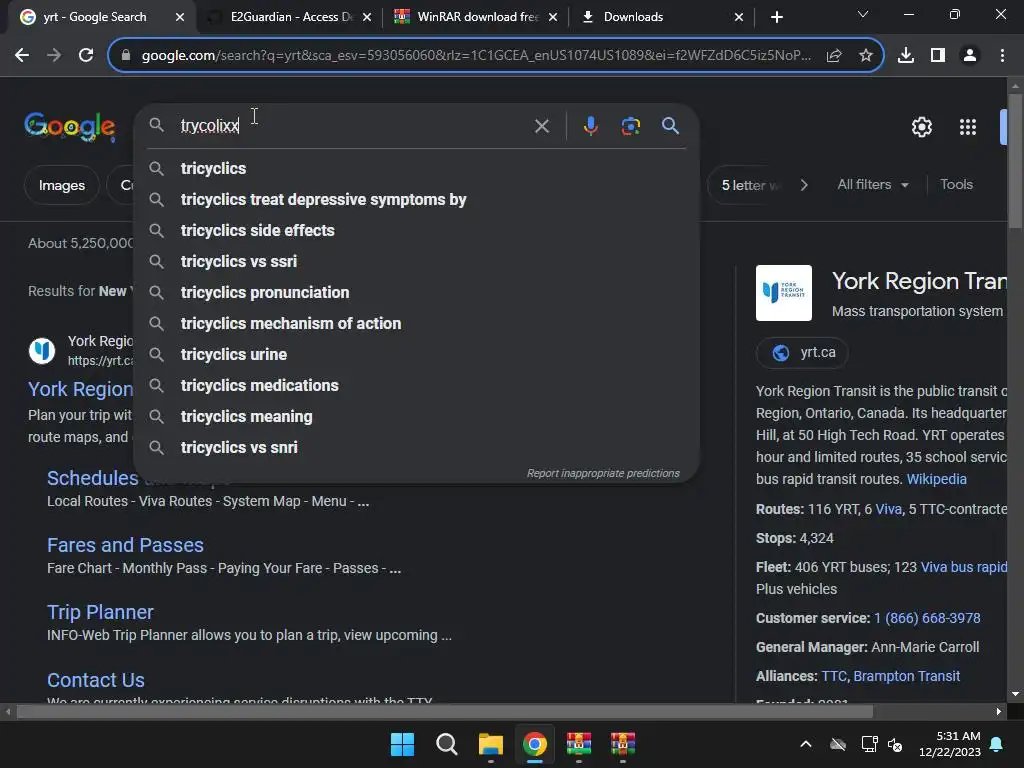
Task: Select 'tricyclics side effects' suggestion
Action: [x=417, y=231]
